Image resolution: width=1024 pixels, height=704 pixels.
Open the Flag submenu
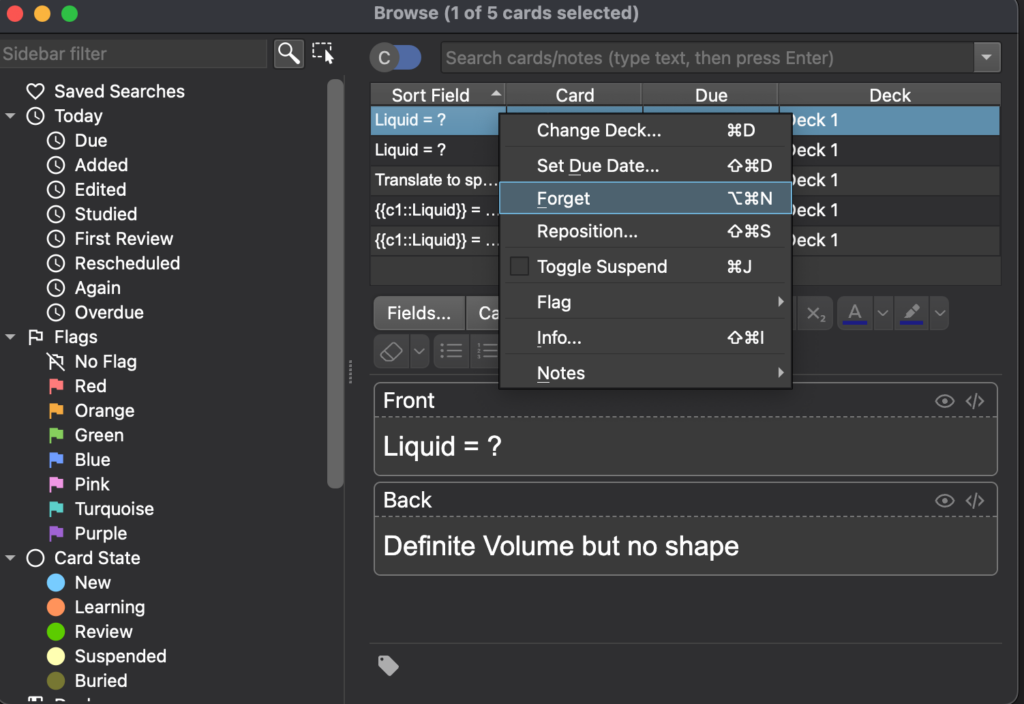click(645, 302)
